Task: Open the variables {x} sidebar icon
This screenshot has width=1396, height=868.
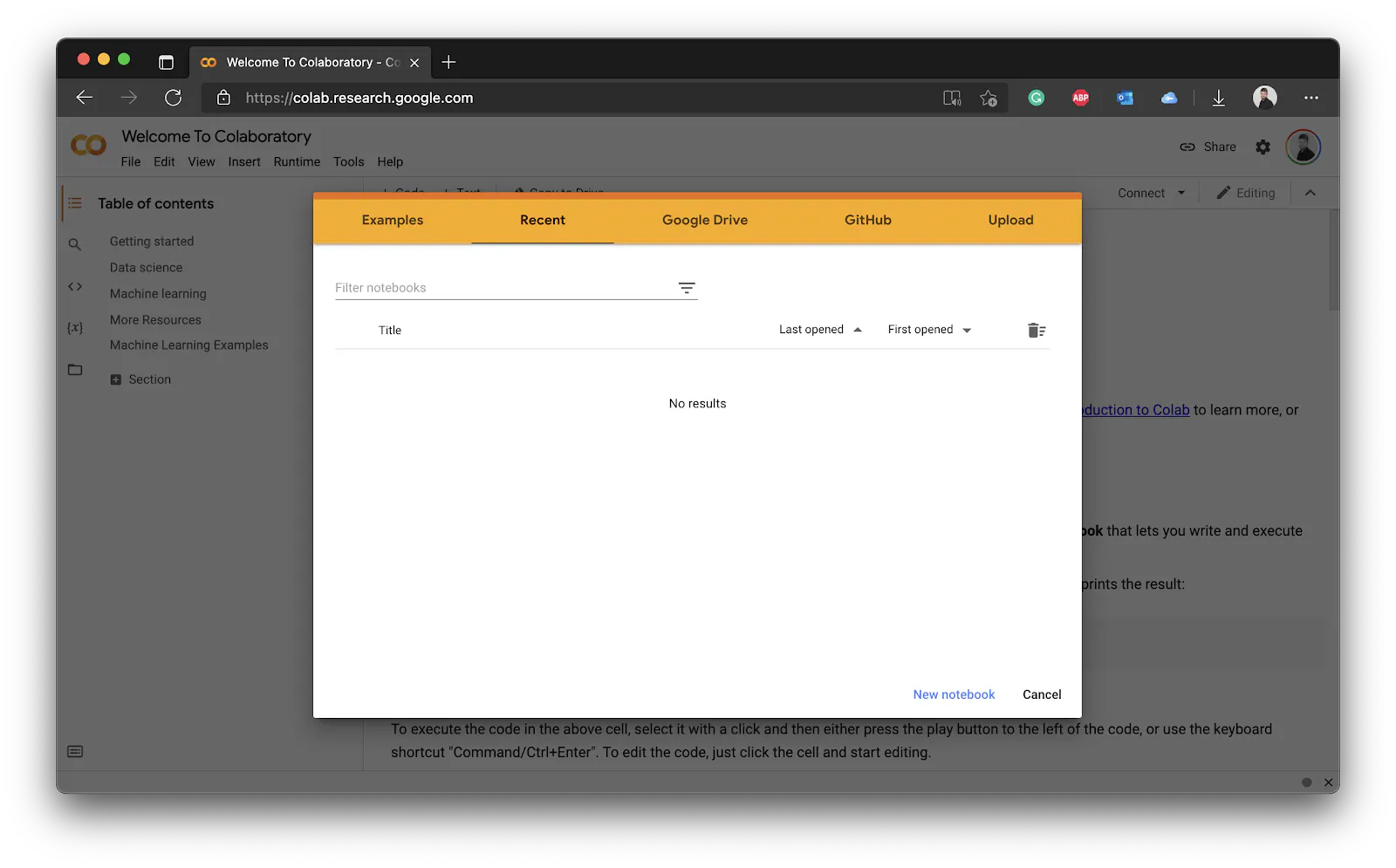Action: (75, 327)
